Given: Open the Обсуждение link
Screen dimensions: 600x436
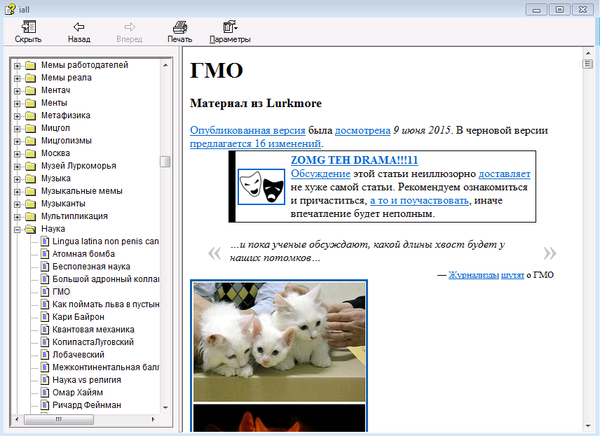Looking at the screenshot, I should coord(321,174).
